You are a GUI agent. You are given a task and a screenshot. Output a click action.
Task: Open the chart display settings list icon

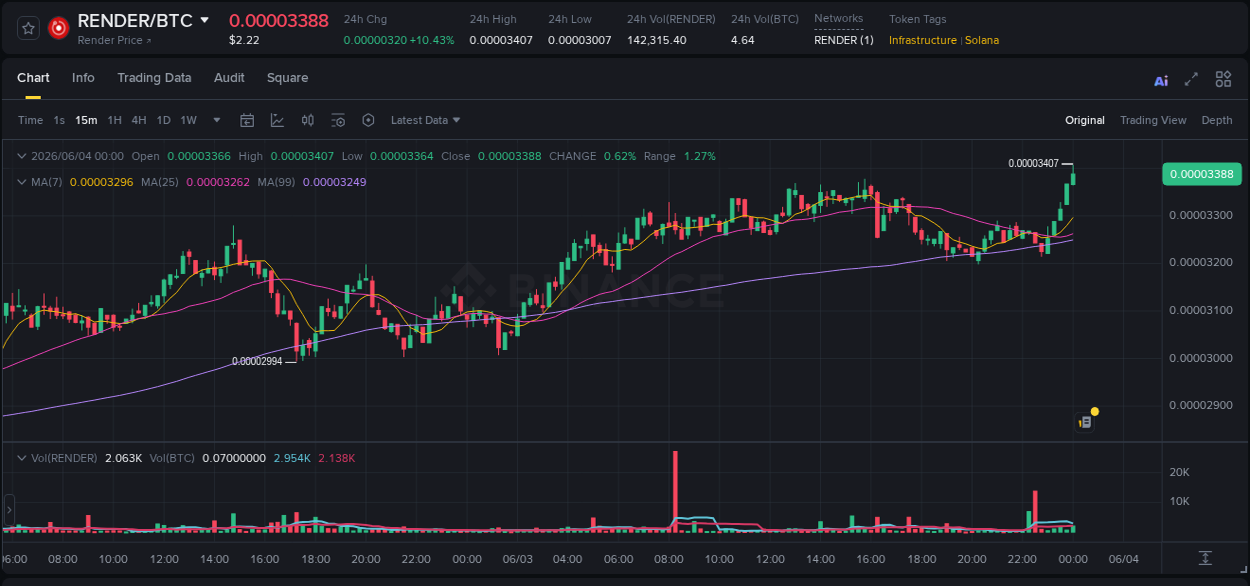pos(338,120)
